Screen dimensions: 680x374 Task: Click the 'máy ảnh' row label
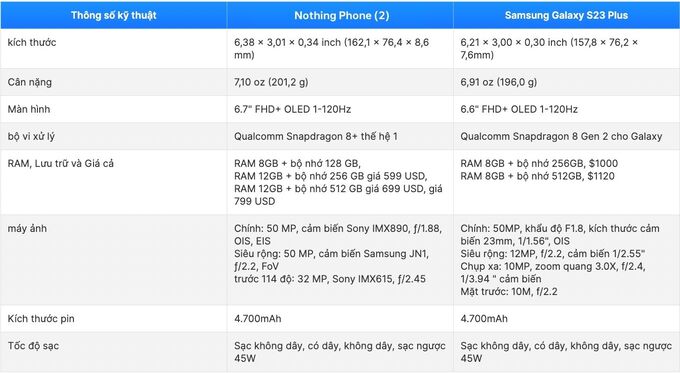[27, 229]
